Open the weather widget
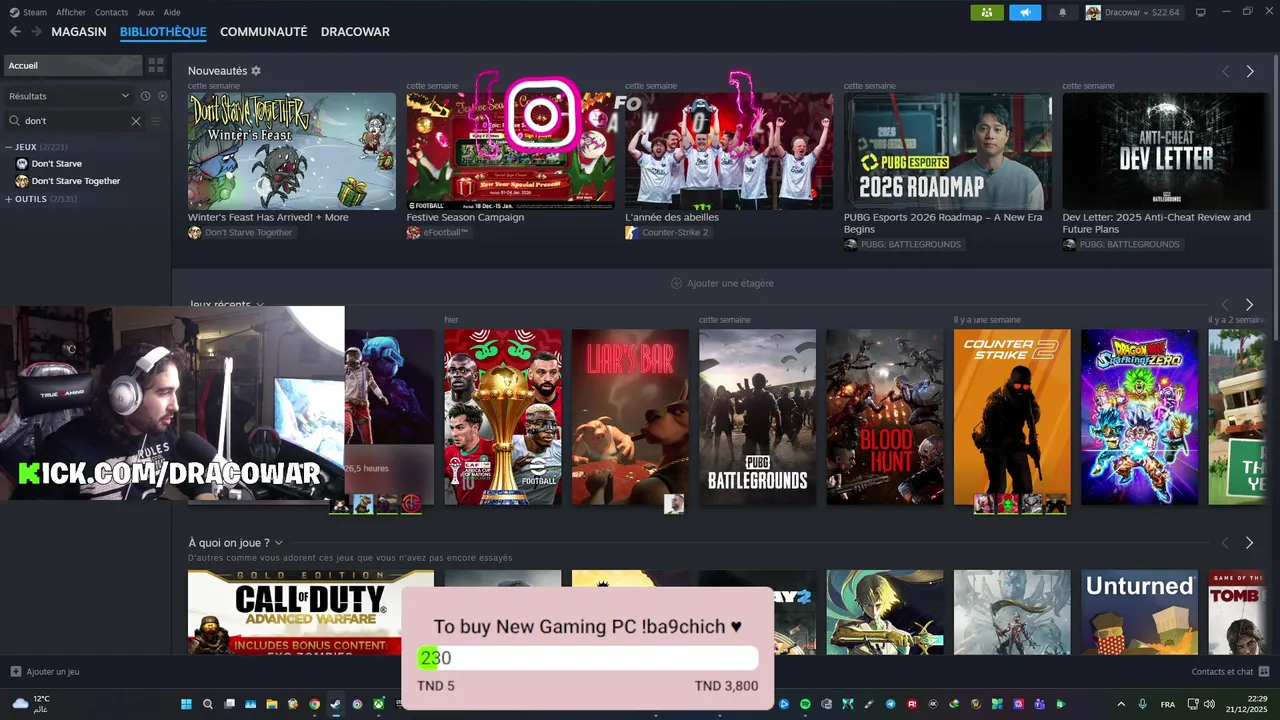 [32, 704]
